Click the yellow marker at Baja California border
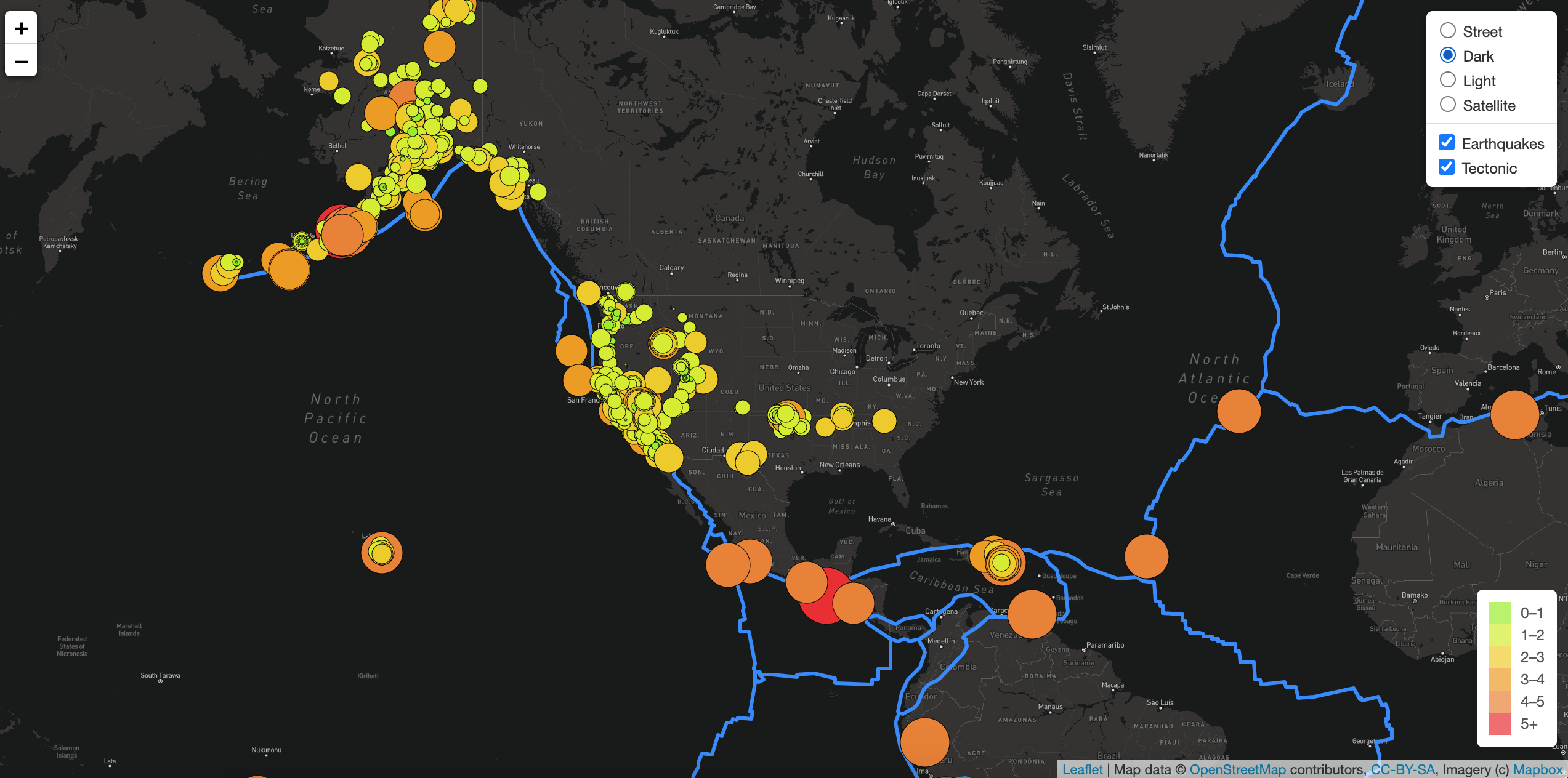 click(668, 458)
